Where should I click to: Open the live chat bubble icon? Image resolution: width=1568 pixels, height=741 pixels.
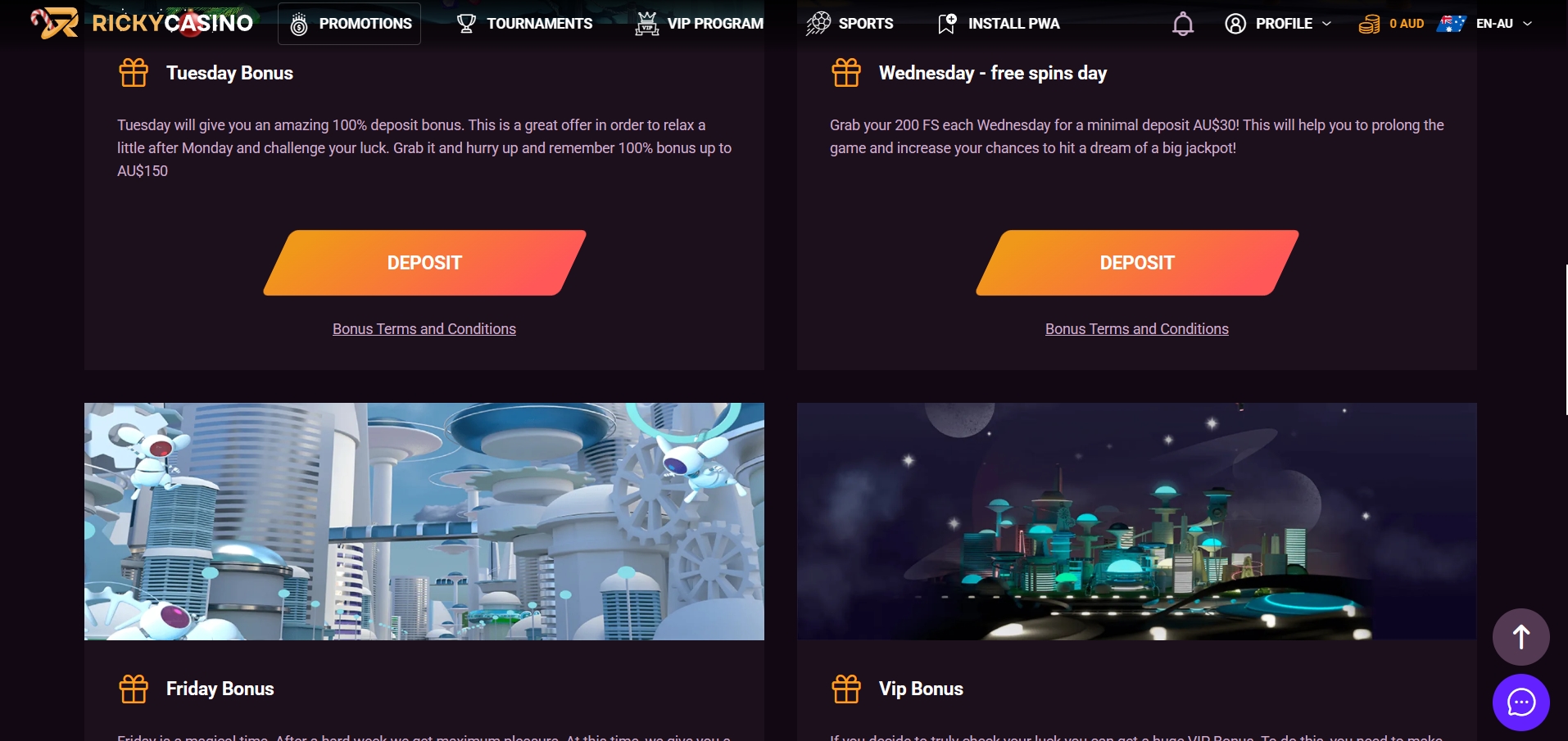(x=1520, y=703)
